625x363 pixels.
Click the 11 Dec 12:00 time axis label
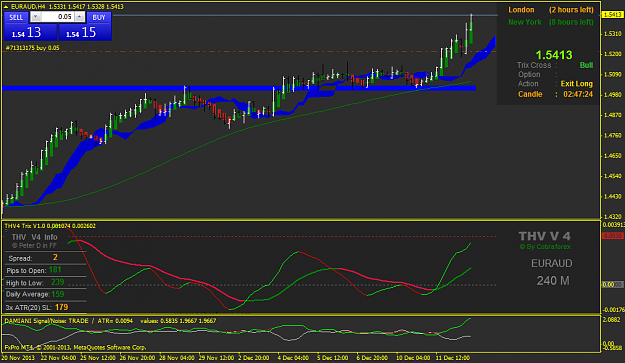click(x=452, y=358)
